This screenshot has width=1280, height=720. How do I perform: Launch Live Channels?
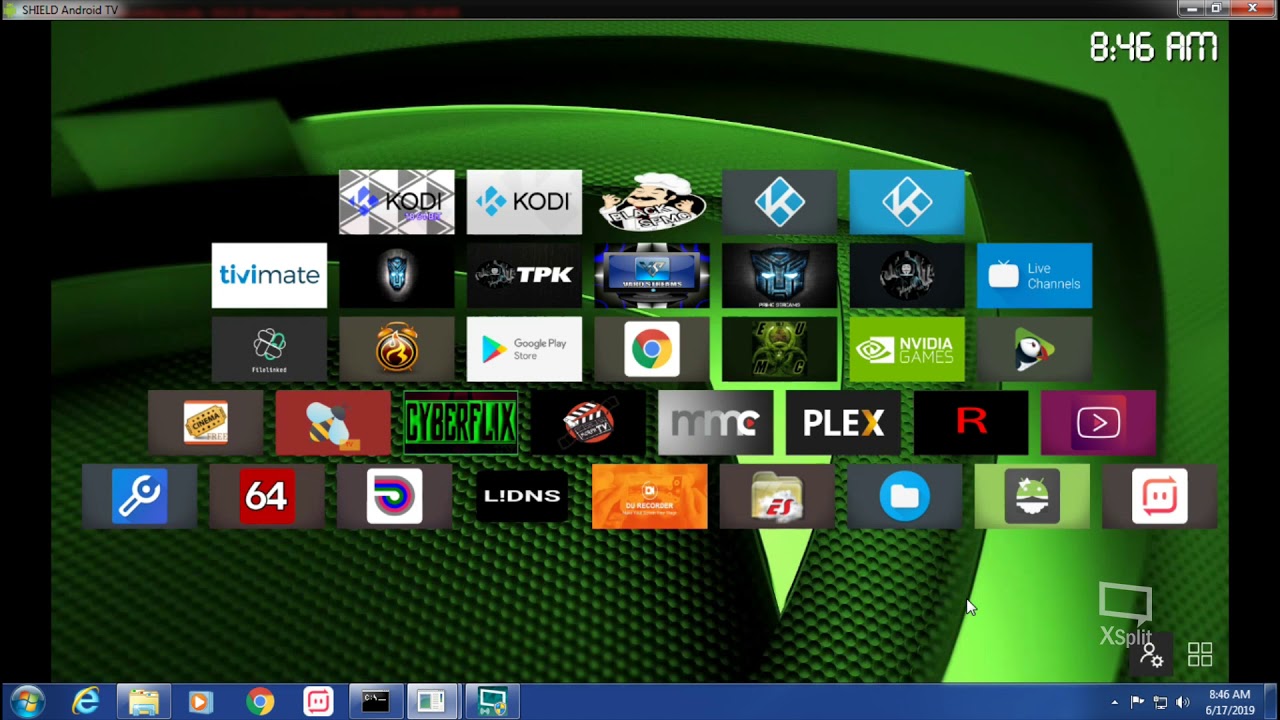pos(1034,275)
